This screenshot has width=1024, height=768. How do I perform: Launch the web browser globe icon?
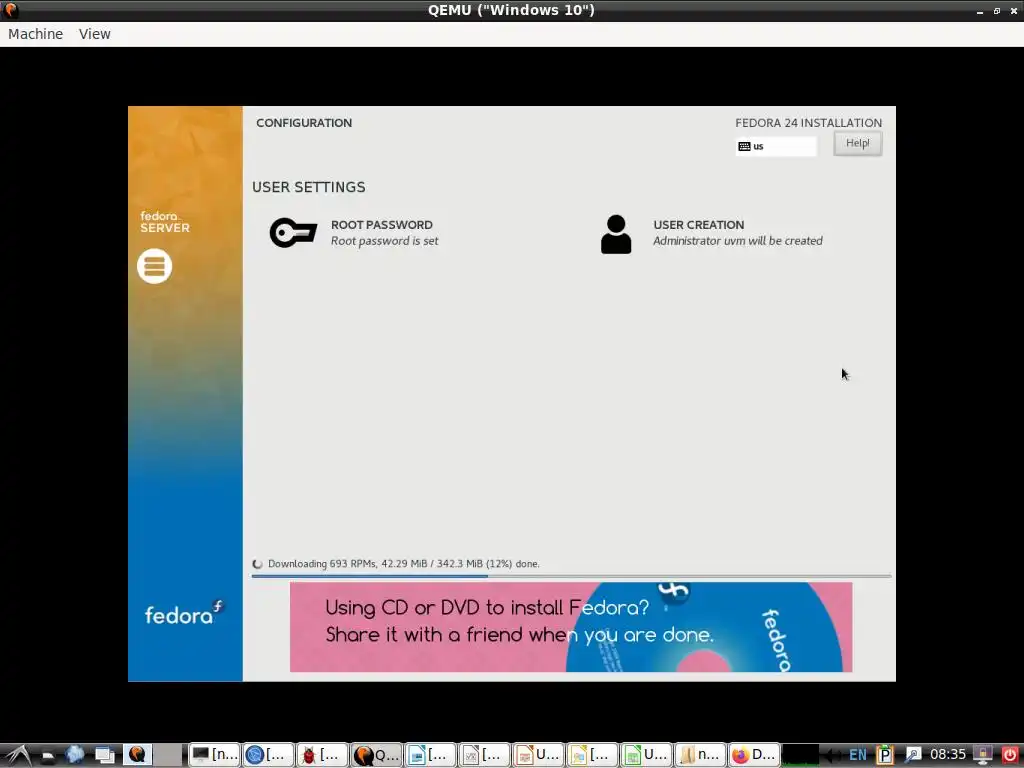tap(74, 754)
